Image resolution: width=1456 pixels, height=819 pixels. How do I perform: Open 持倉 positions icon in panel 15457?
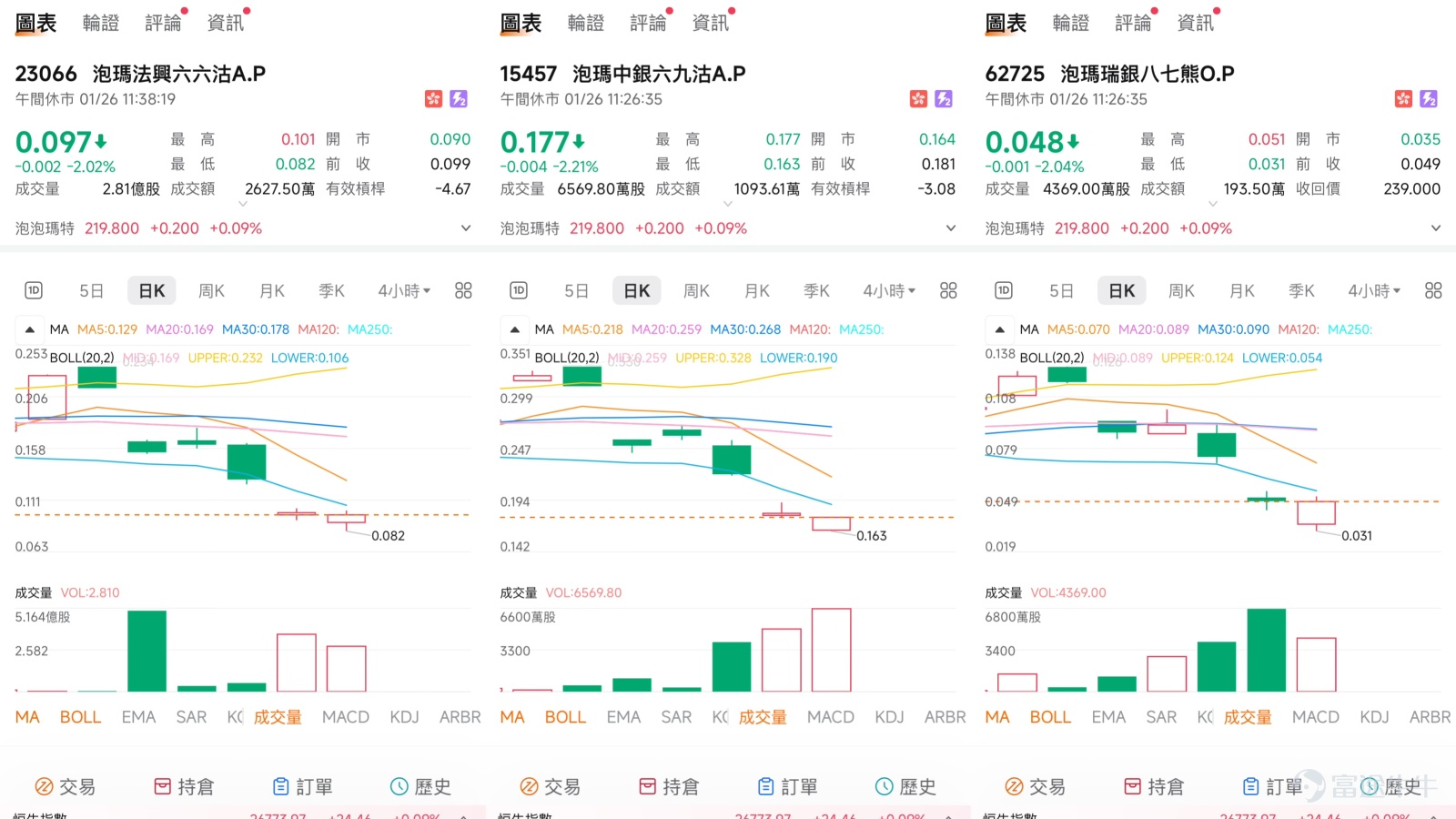(648, 786)
